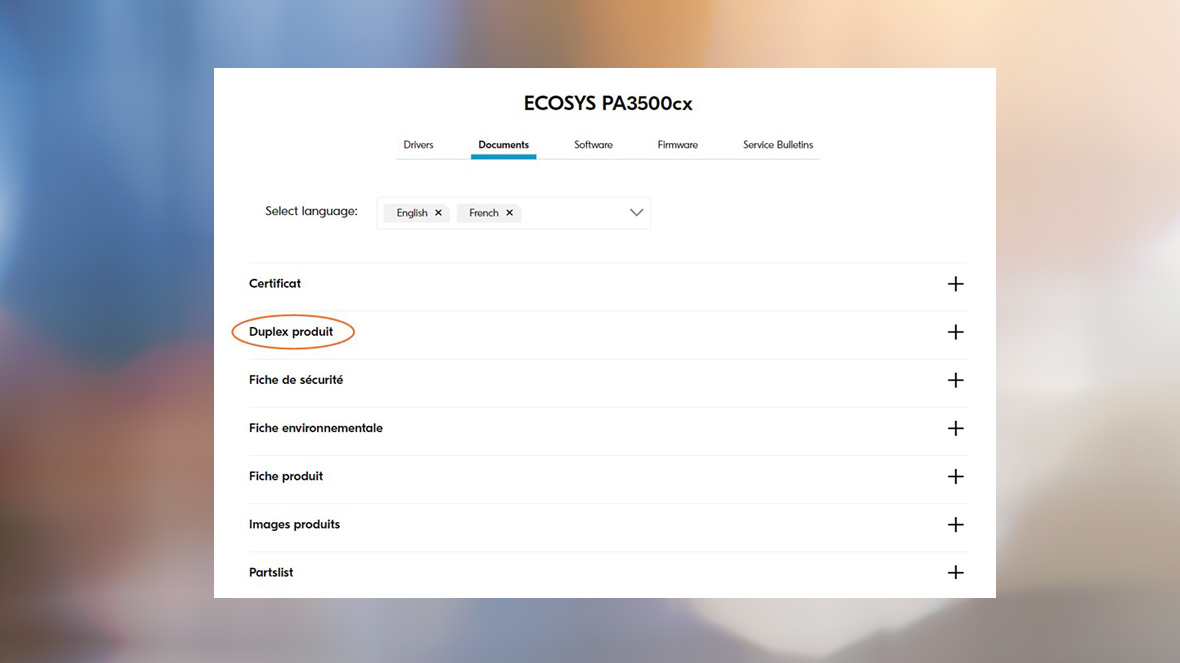Open the language dropdown chevron
Screen dimensions: 1180x663
coord(636,213)
